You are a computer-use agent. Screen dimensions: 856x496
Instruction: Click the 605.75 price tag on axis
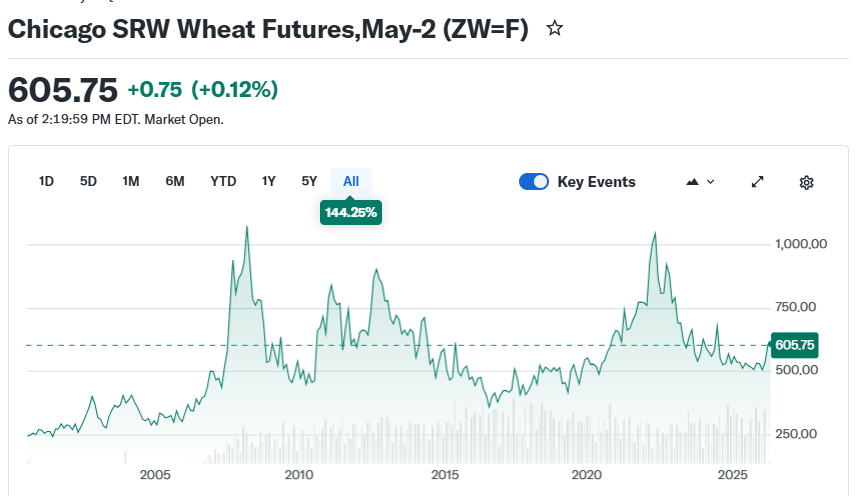click(795, 345)
